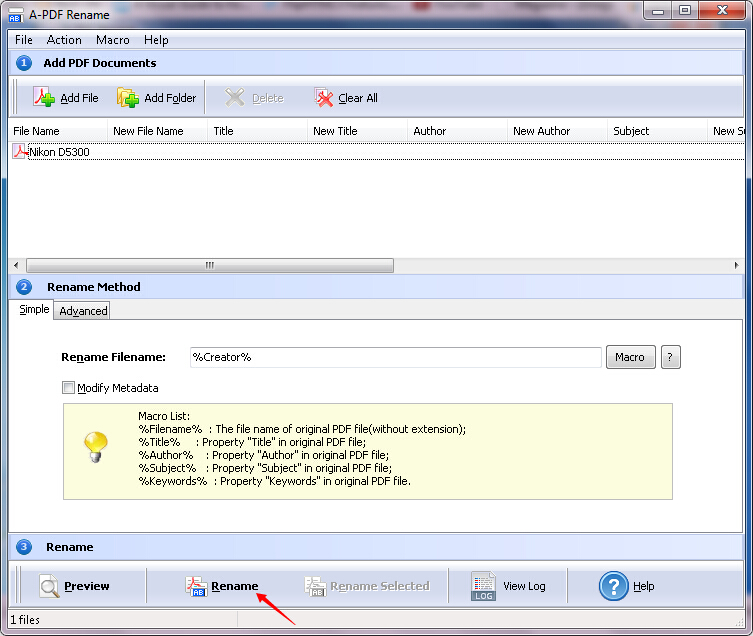The image size is (753, 636).
Task: Click the Rename Filename input field
Action: click(396, 357)
